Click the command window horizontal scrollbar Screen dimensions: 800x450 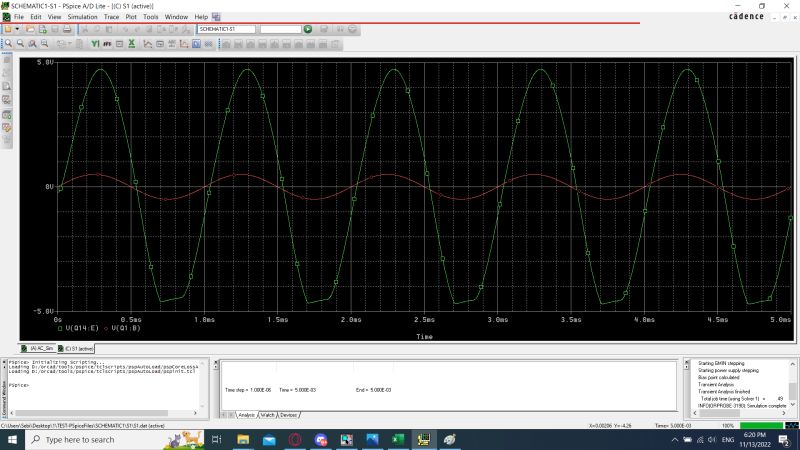(x=104, y=413)
